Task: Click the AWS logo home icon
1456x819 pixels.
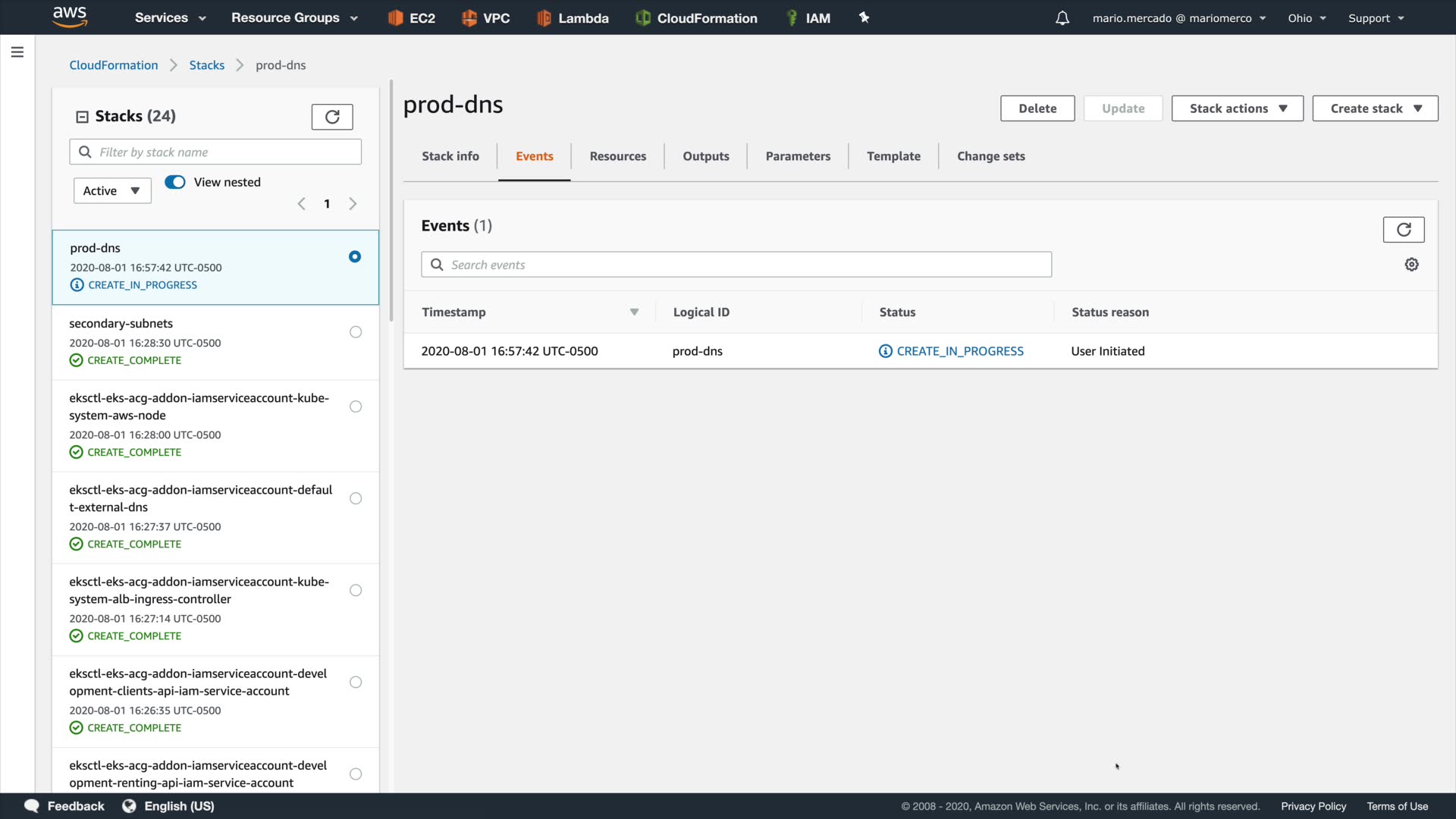Action: [x=70, y=17]
